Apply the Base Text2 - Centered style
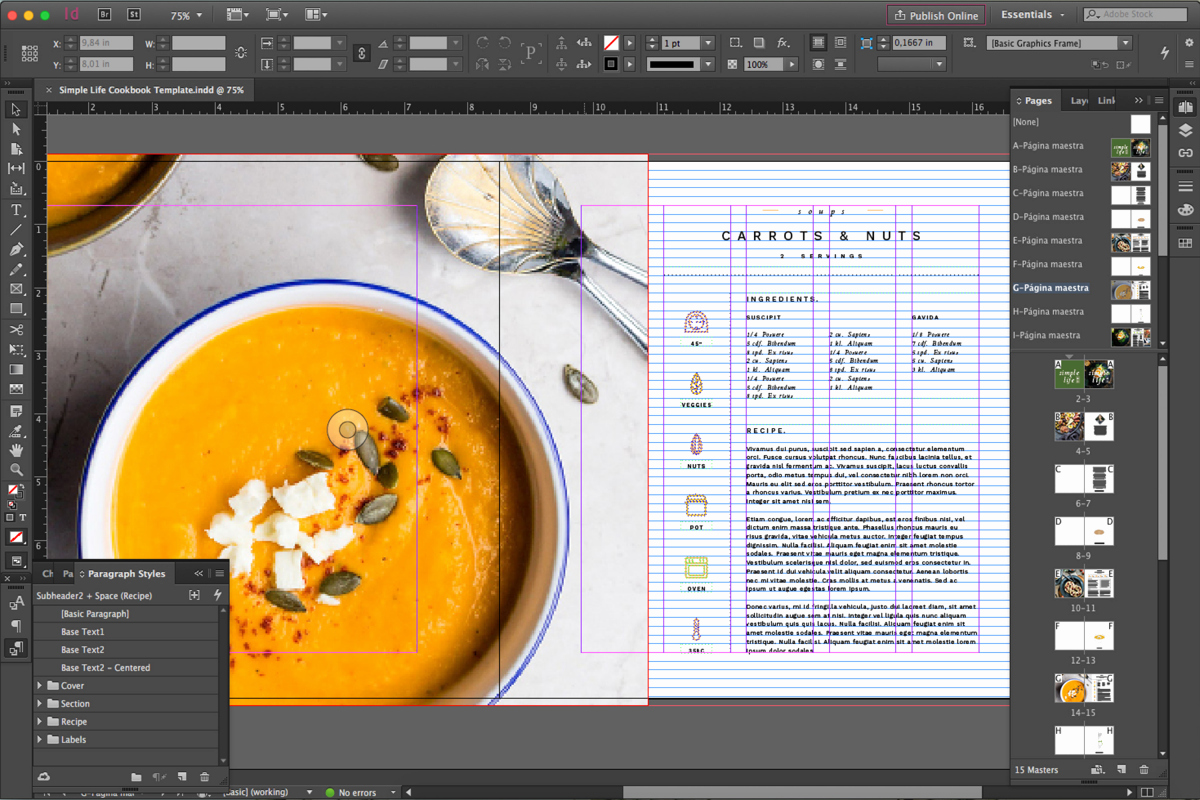1200x800 pixels. tap(125, 668)
